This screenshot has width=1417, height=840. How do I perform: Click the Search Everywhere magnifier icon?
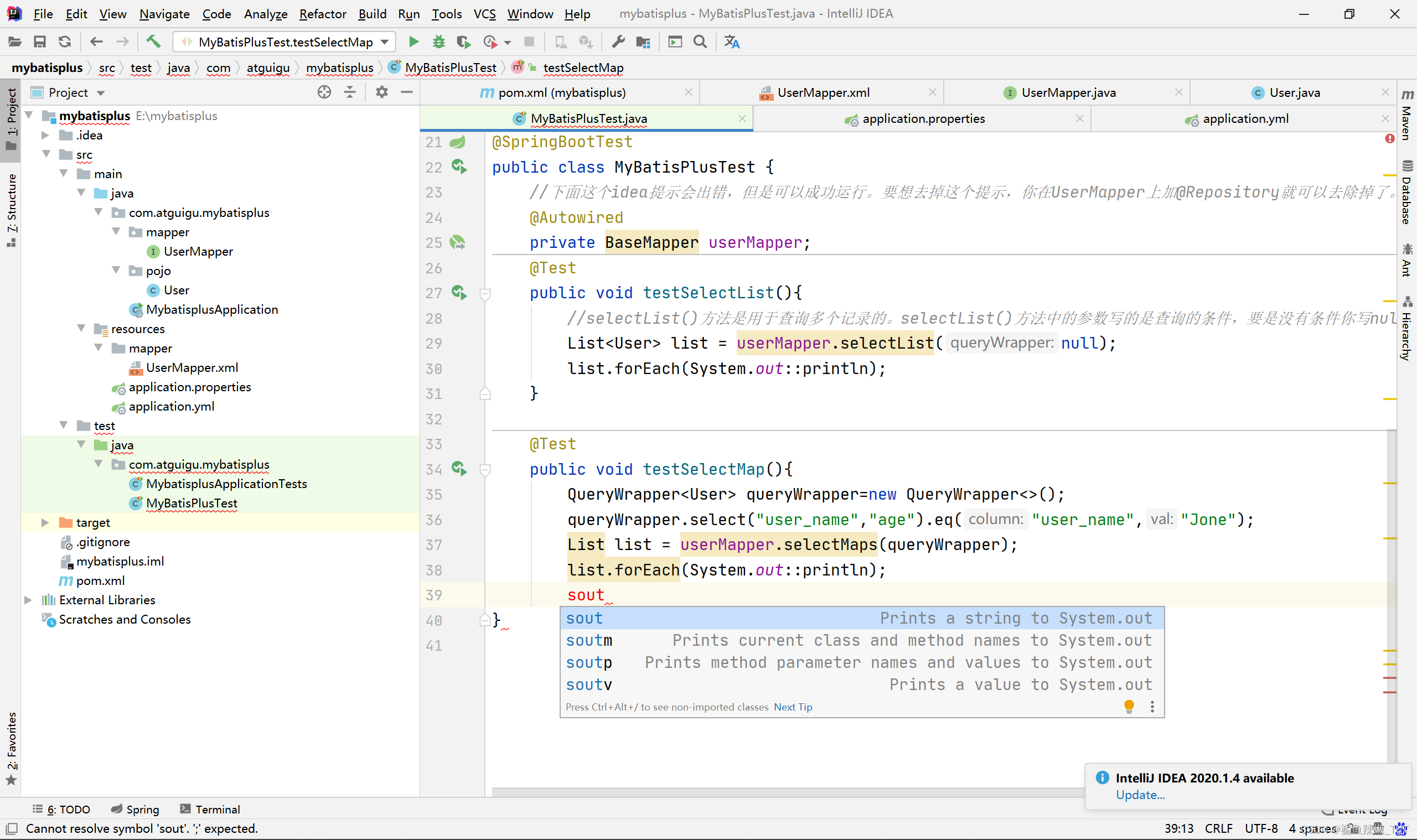(x=700, y=42)
